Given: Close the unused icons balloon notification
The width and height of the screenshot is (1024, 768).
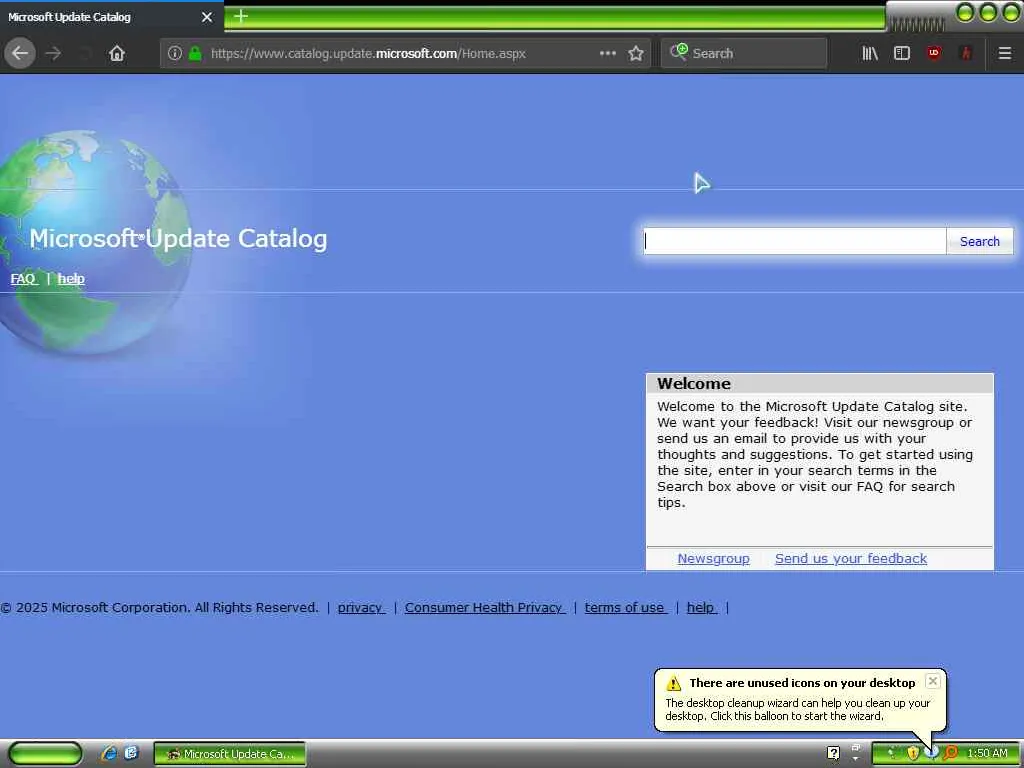Looking at the screenshot, I should 933,681.
